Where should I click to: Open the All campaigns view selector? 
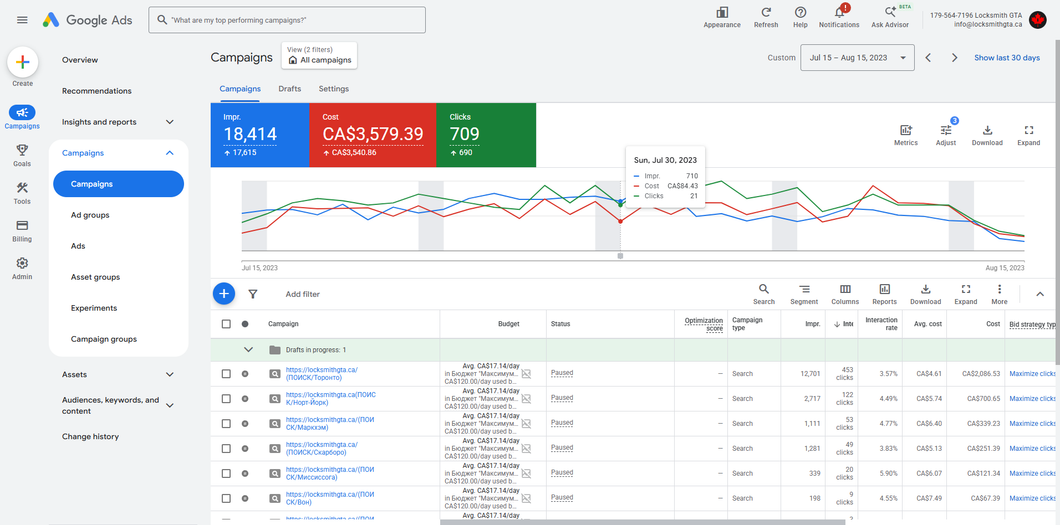point(319,55)
